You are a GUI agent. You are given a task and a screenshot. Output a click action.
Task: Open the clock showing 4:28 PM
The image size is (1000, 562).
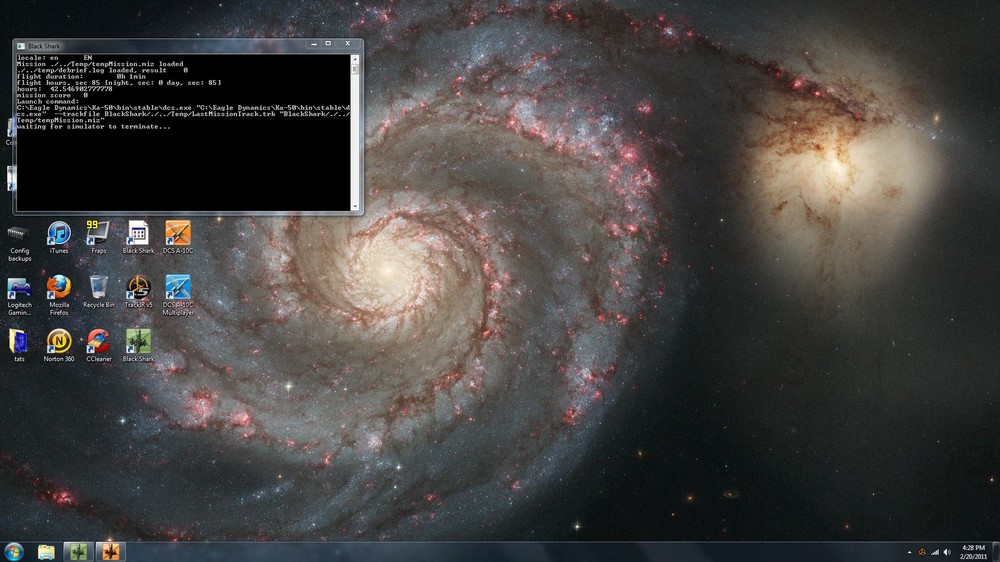973,552
